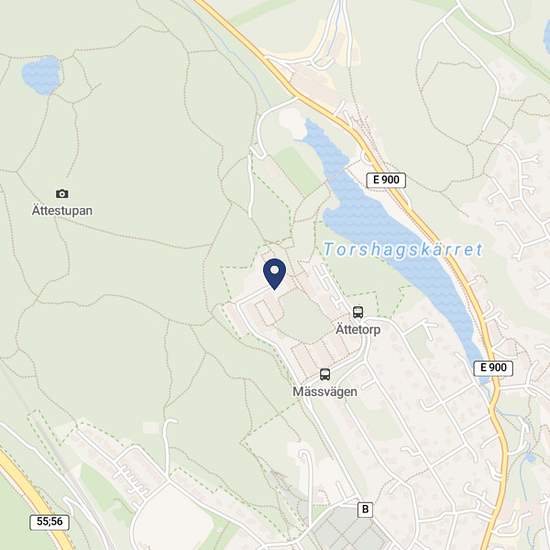Open the Mässvägen stop name label
Screen dimensions: 550x550
[x=325, y=392]
